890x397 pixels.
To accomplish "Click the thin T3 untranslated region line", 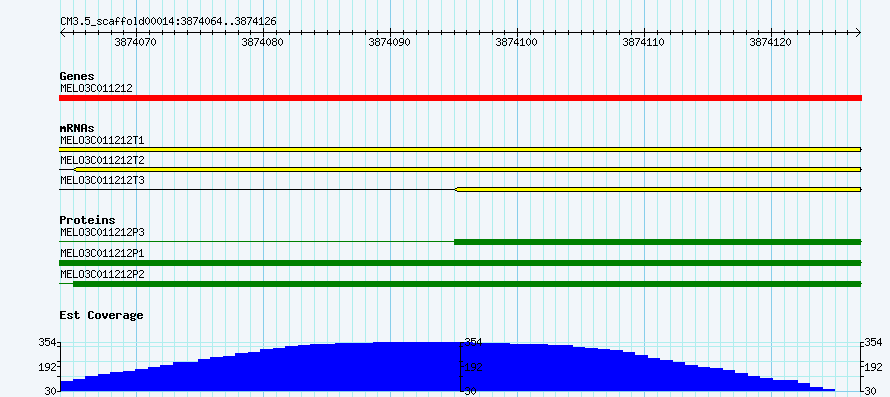I will 257,190.
